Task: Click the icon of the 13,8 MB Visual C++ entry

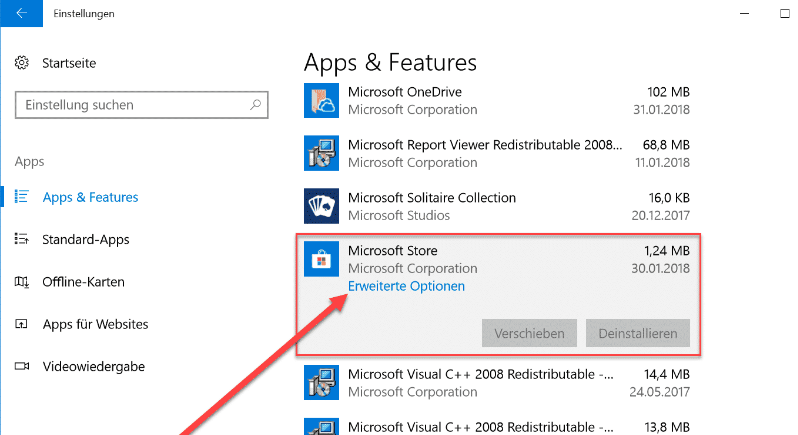Action: tap(321, 426)
